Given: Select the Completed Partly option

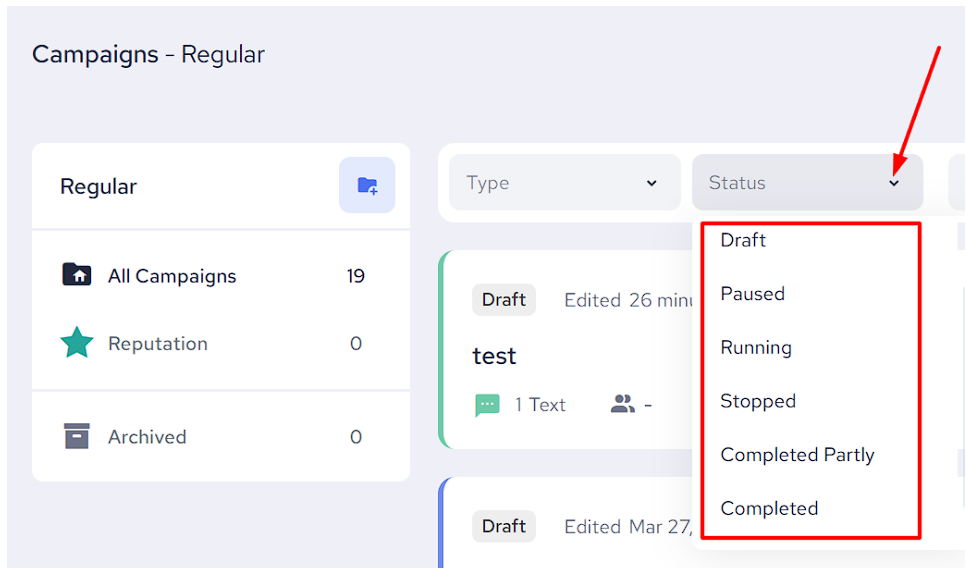Looking at the screenshot, I should click(x=797, y=455).
